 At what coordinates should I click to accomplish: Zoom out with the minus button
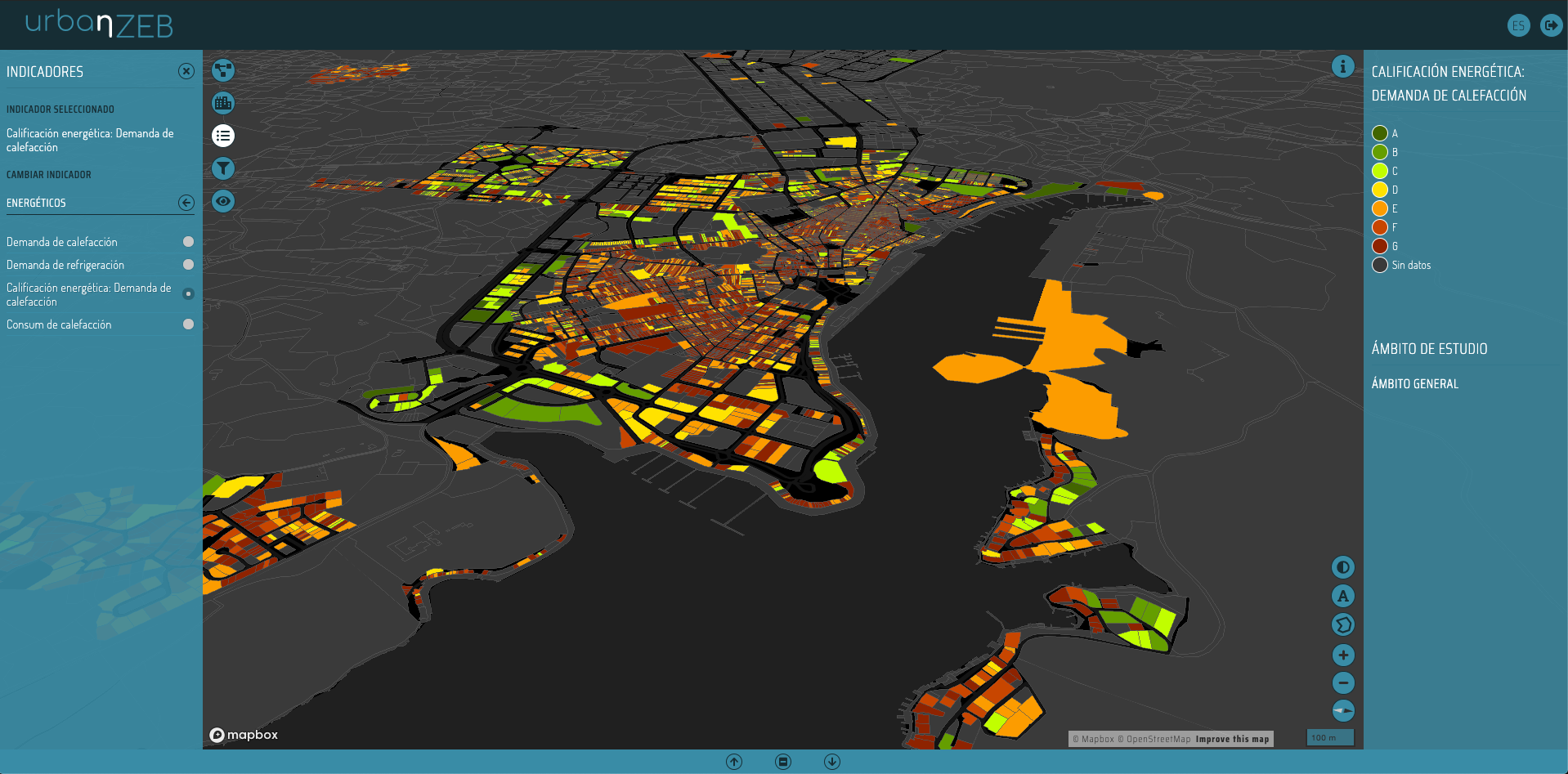1343,682
